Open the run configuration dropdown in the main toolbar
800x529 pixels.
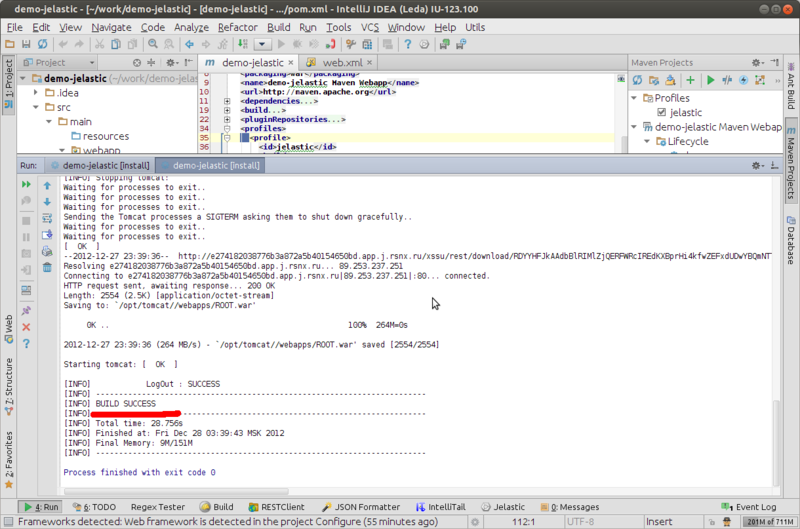coord(262,44)
